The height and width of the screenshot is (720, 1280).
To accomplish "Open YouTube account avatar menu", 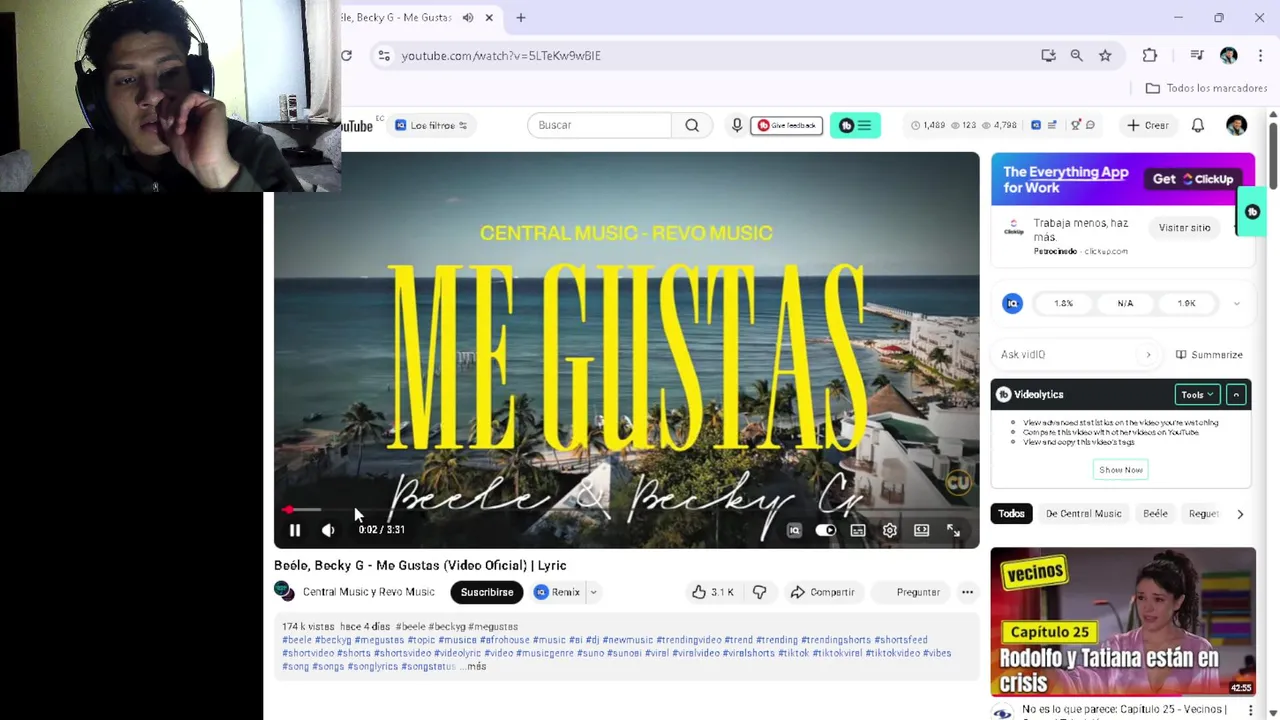I will coord(1237,125).
